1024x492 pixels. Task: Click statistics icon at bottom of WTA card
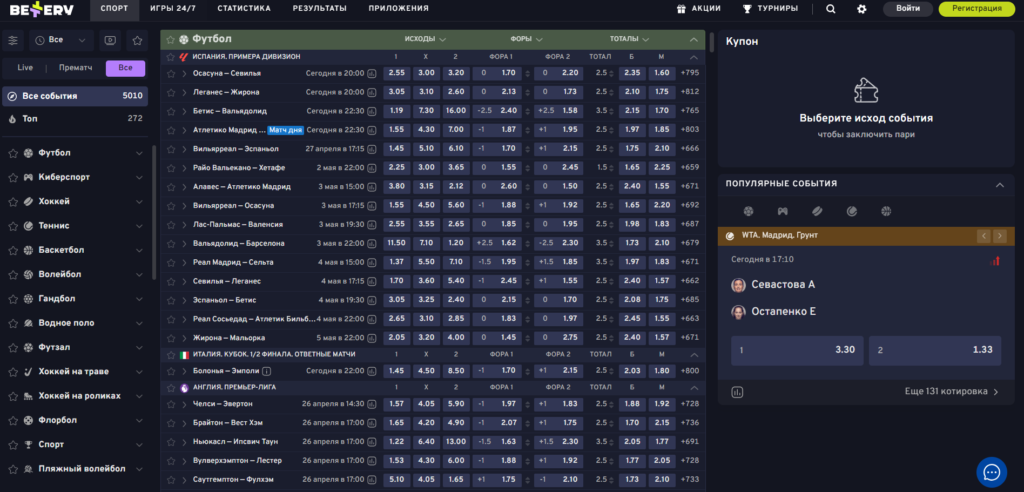[737, 392]
